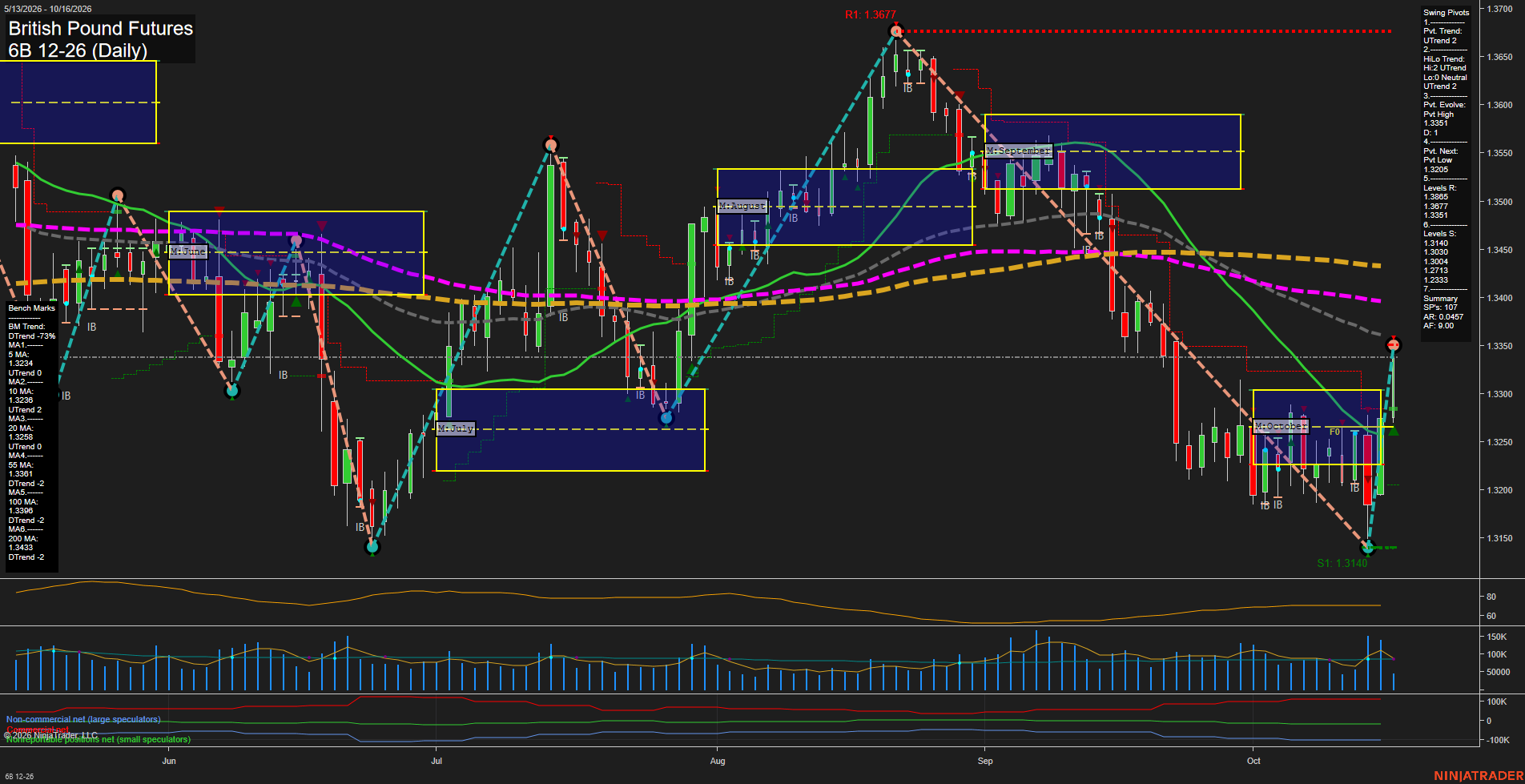Click the M:July session box label
1525x784 pixels.
point(456,428)
